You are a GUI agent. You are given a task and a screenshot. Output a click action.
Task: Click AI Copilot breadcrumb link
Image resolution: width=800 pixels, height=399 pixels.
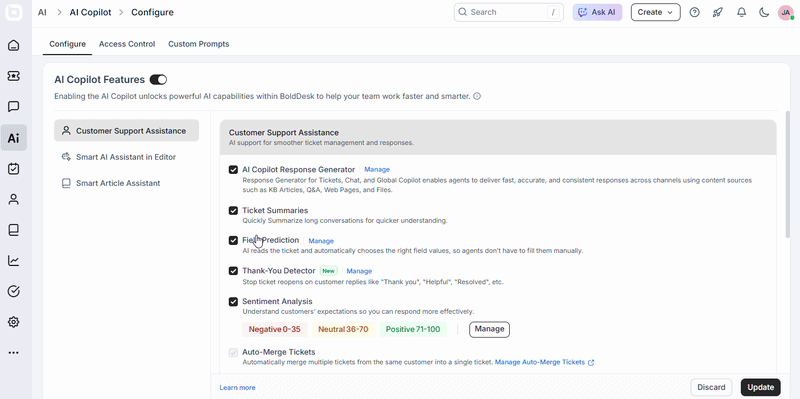point(90,12)
